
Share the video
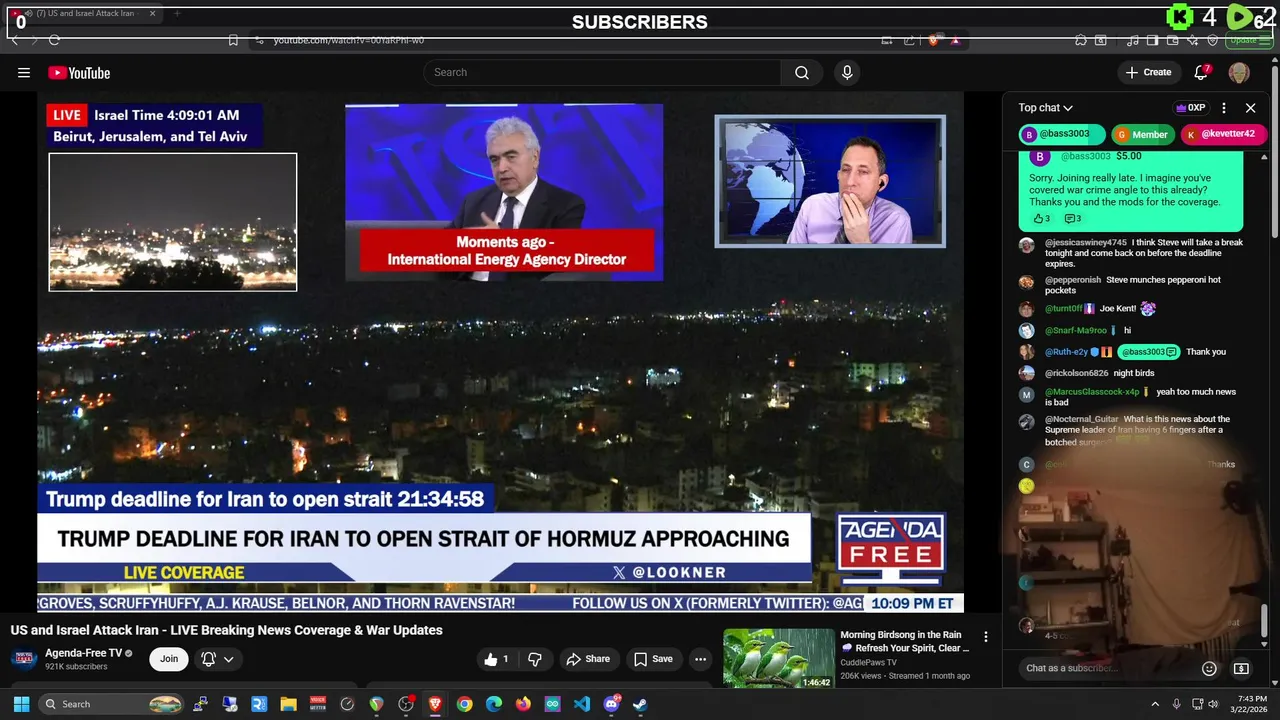pyautogui.click(x=587, y=659)
